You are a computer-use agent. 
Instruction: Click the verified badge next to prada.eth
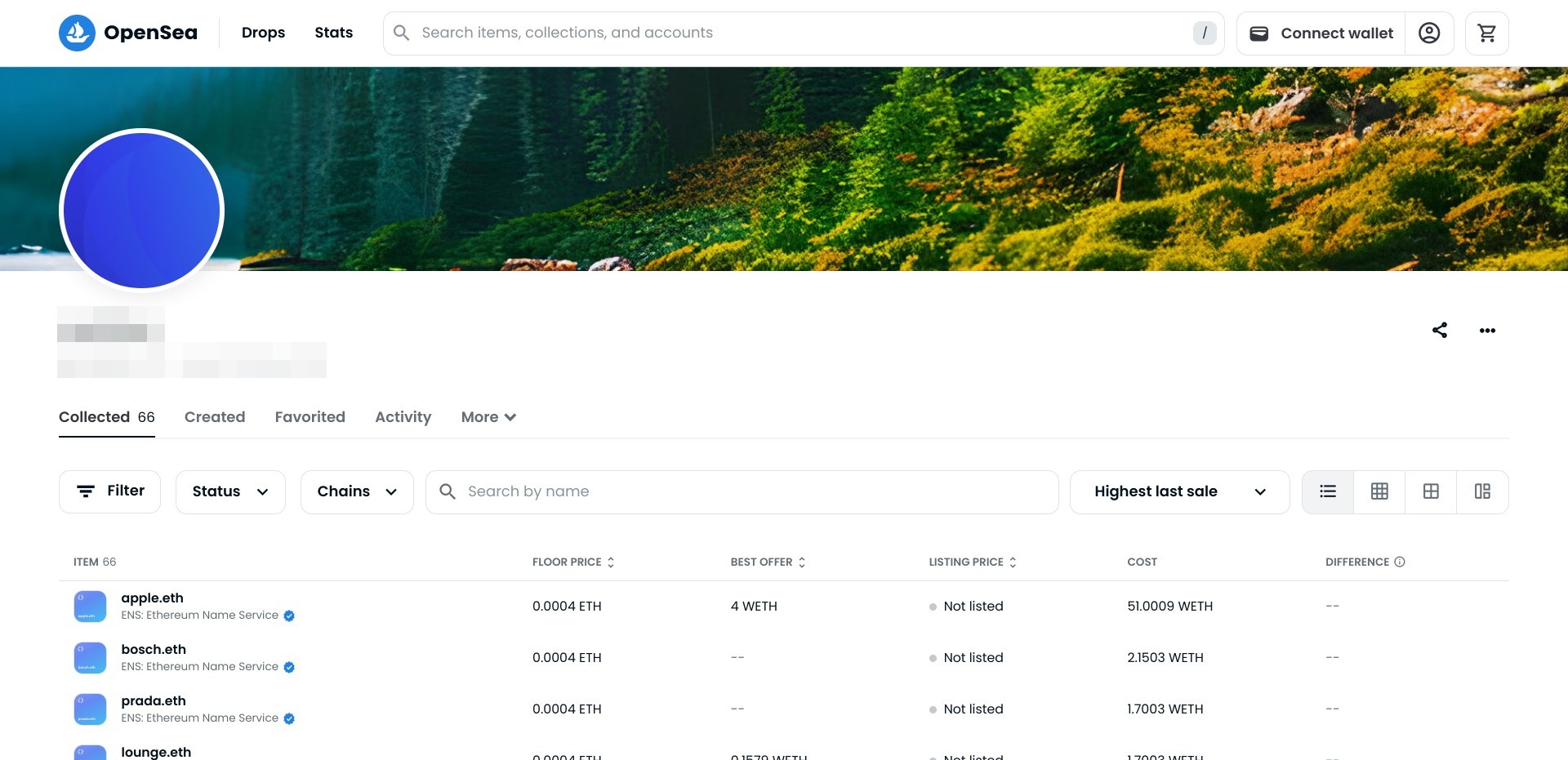coord(289,718)
